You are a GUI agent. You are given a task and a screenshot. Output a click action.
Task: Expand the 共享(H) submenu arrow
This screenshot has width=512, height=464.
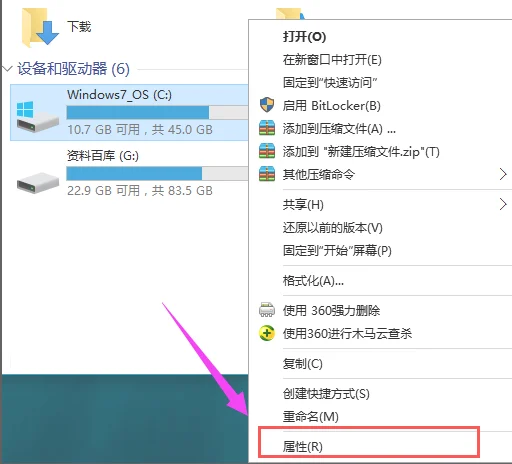[x=503, y=204]
